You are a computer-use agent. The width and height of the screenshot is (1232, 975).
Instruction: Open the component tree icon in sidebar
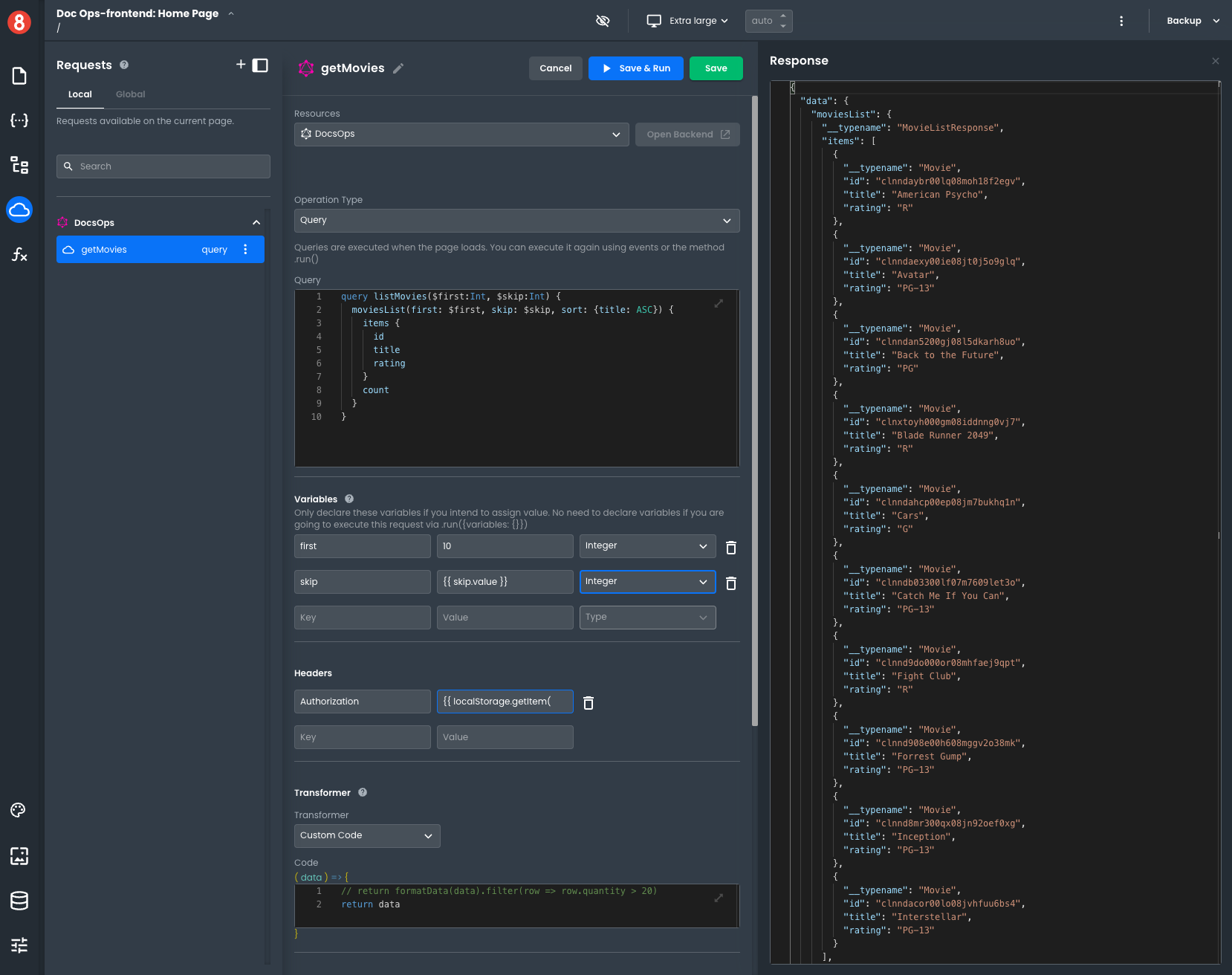point(19,165)
